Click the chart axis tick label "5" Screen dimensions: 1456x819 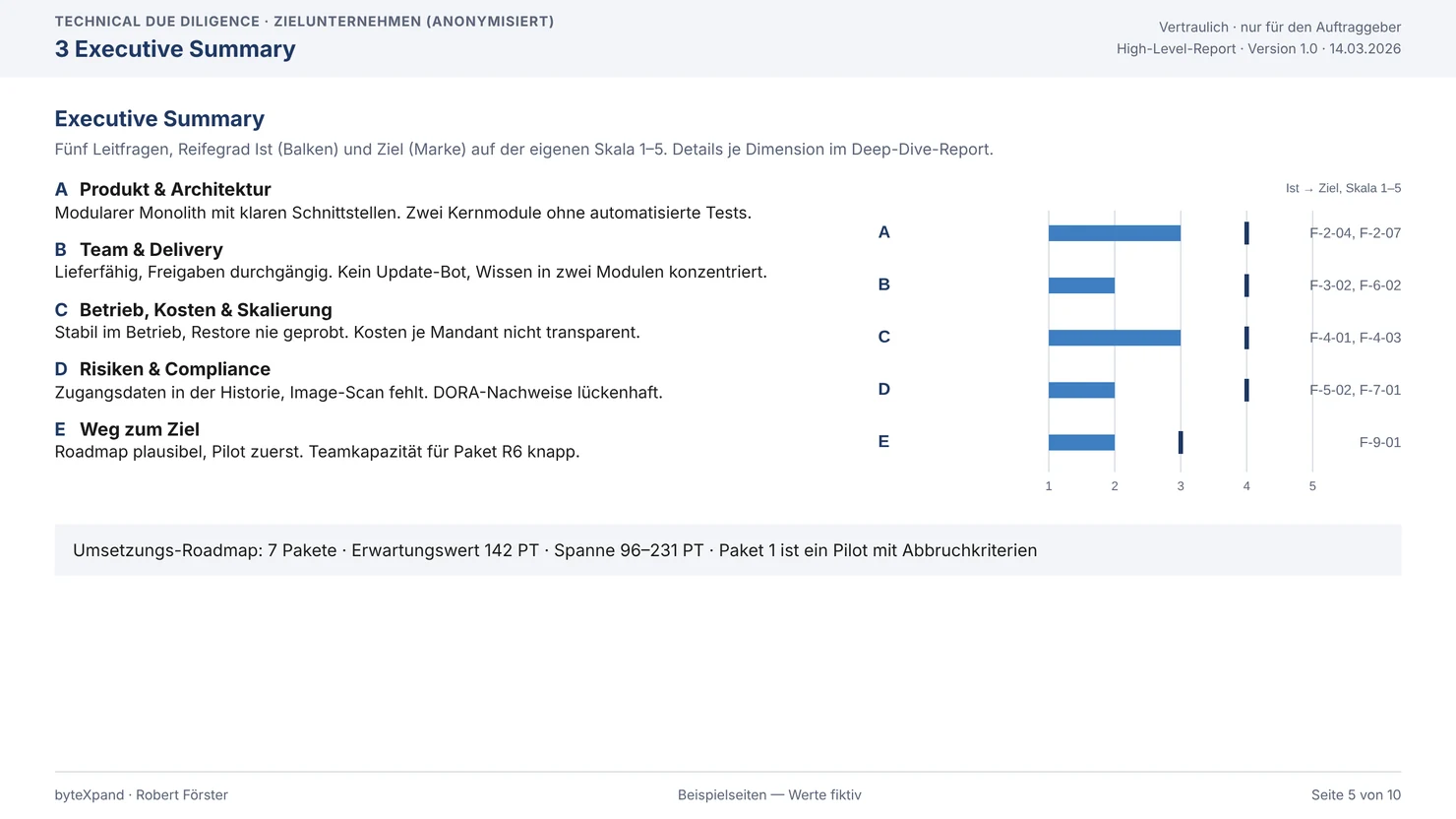1312,486
